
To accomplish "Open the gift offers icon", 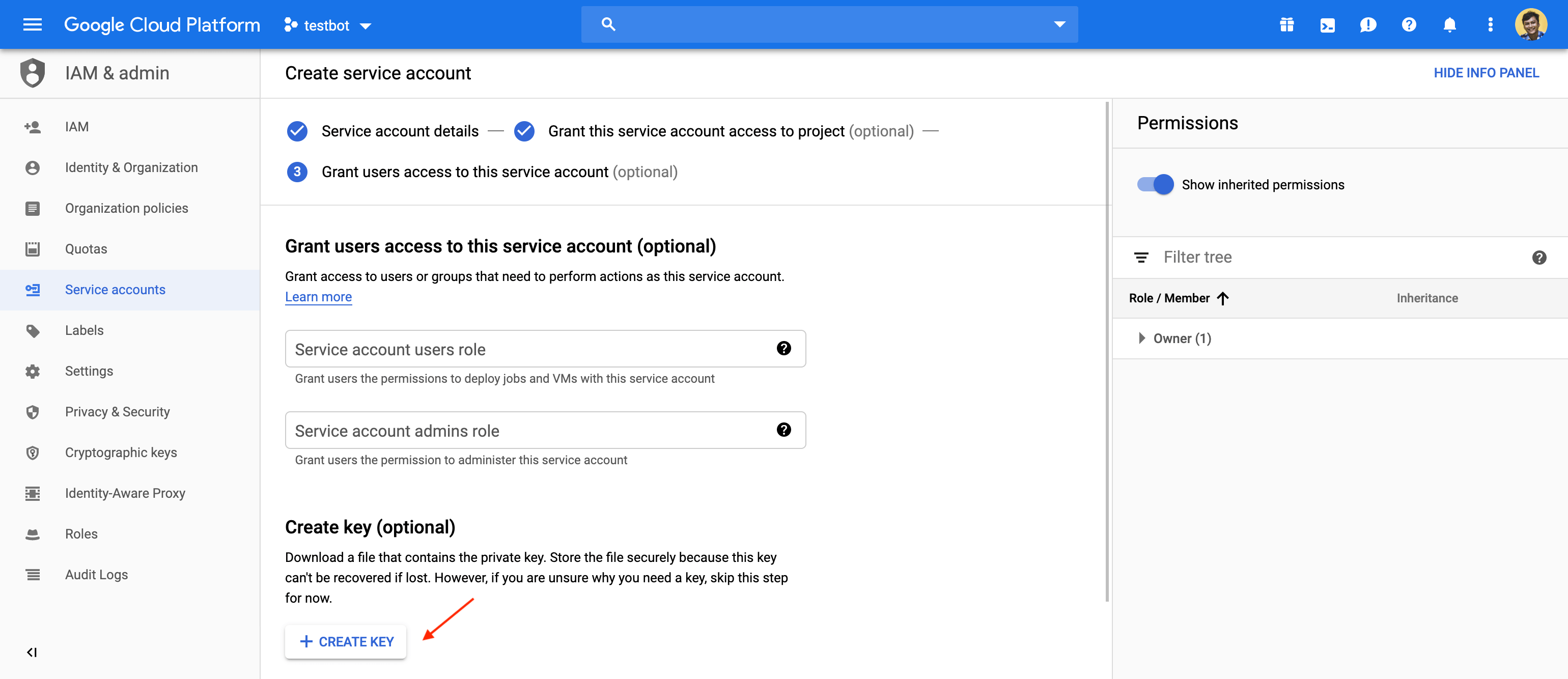I will pos(1287,24).
